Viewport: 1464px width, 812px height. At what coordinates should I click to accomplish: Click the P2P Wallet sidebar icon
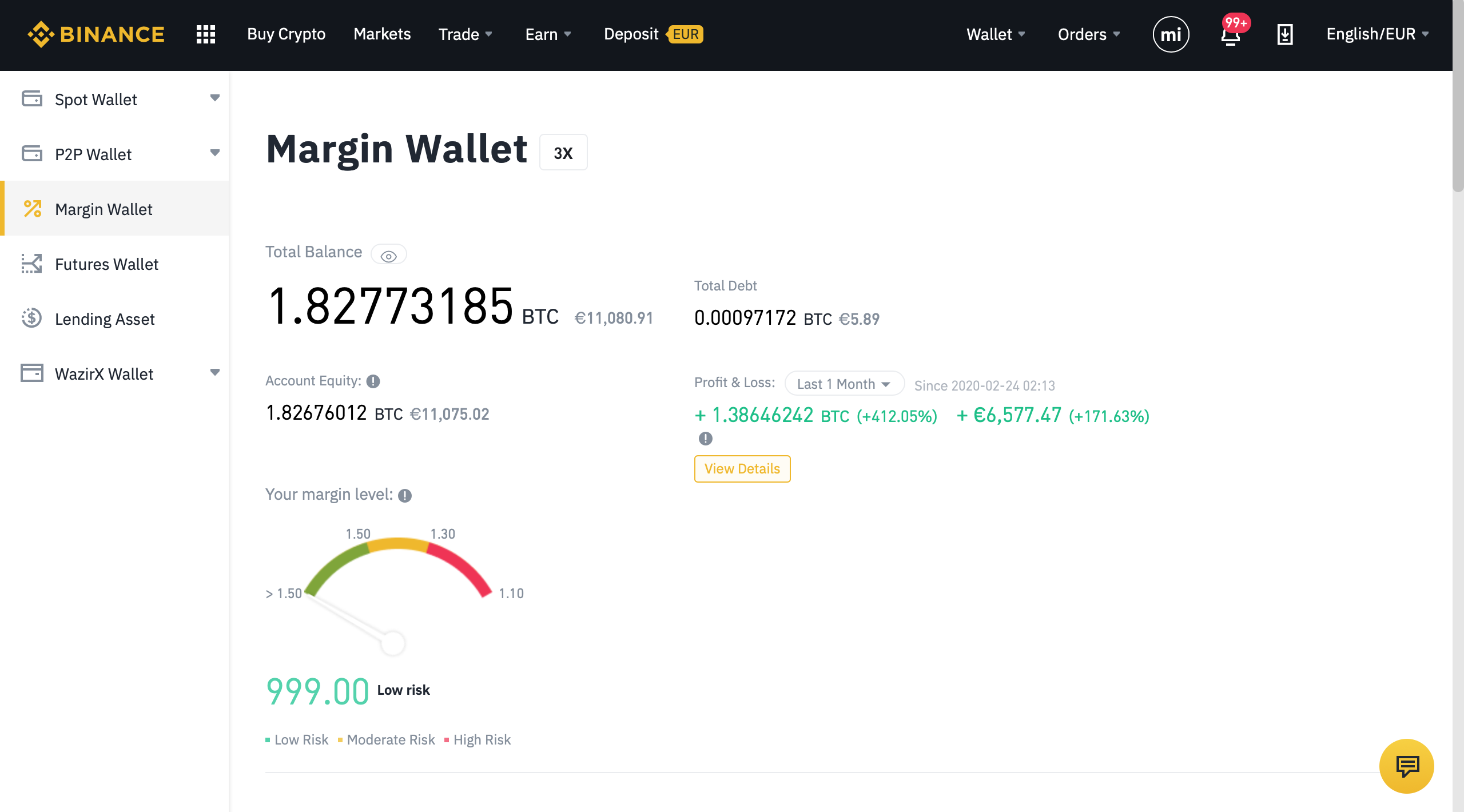click(32, 153)
